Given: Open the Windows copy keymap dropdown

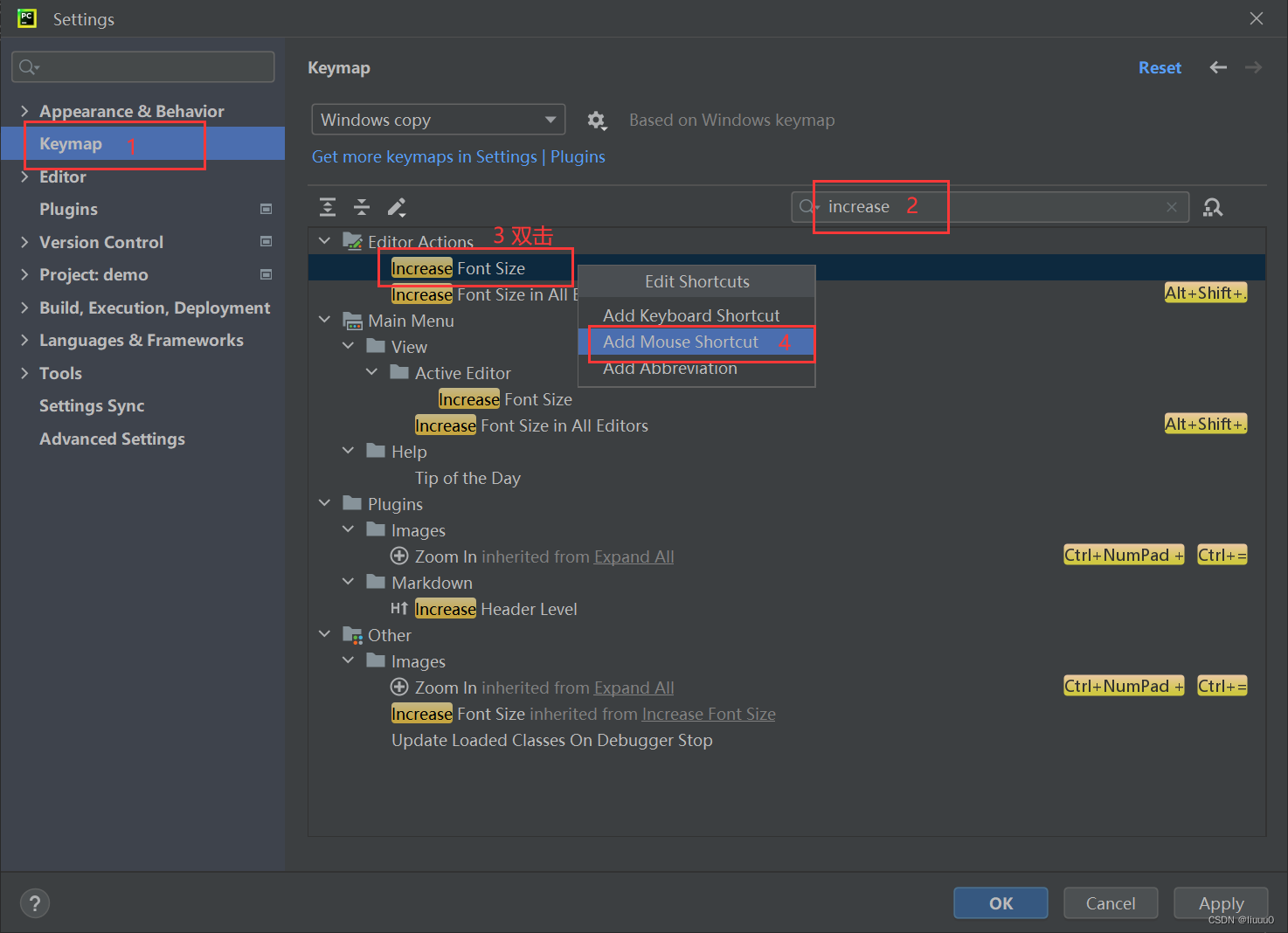Looking at the screenshot, I should 438,120.
